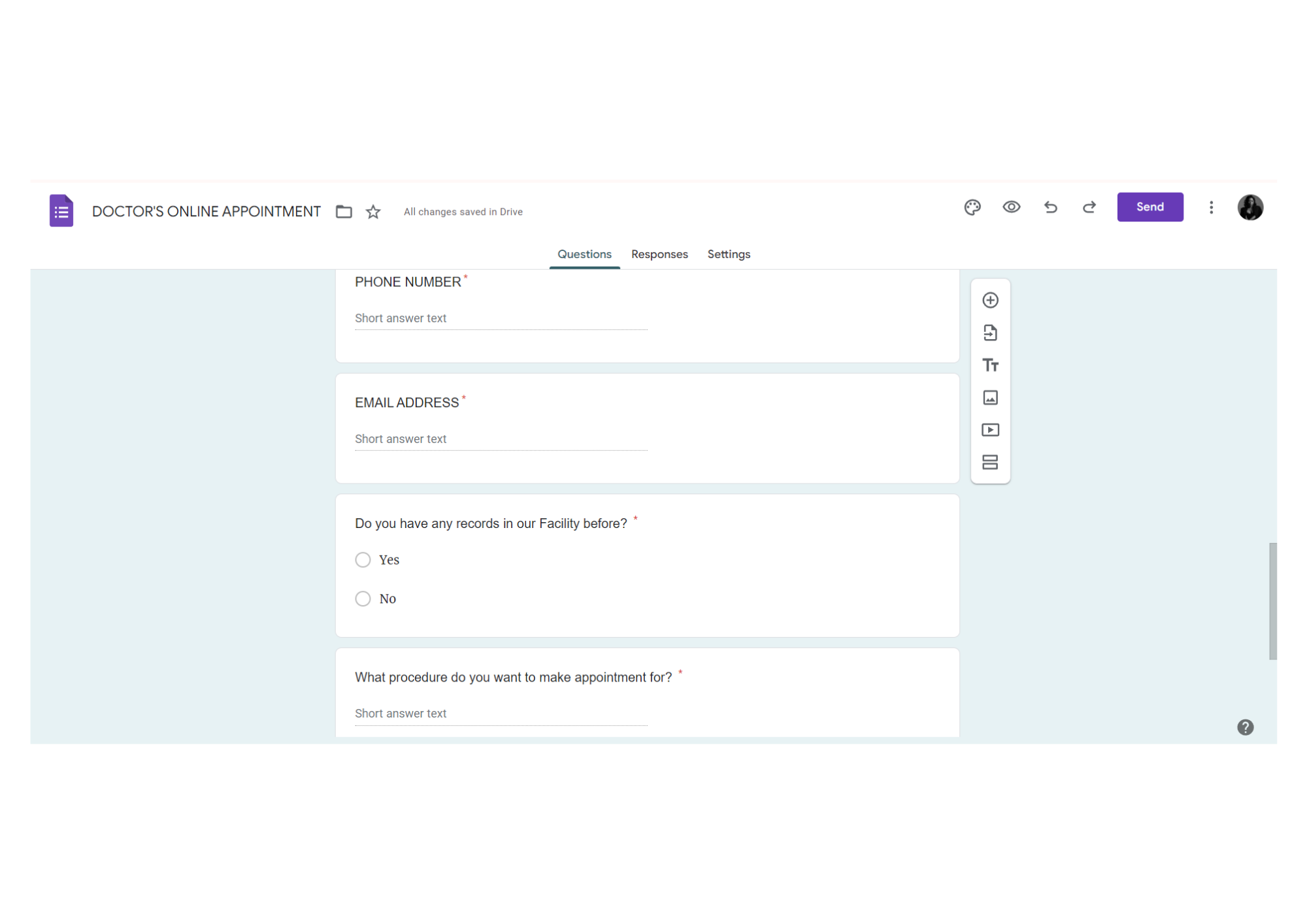This screenshot has width=1307, height=924.
Task: Click the Import questions icon
Action: pyautogui.click(x=990, y=333)
